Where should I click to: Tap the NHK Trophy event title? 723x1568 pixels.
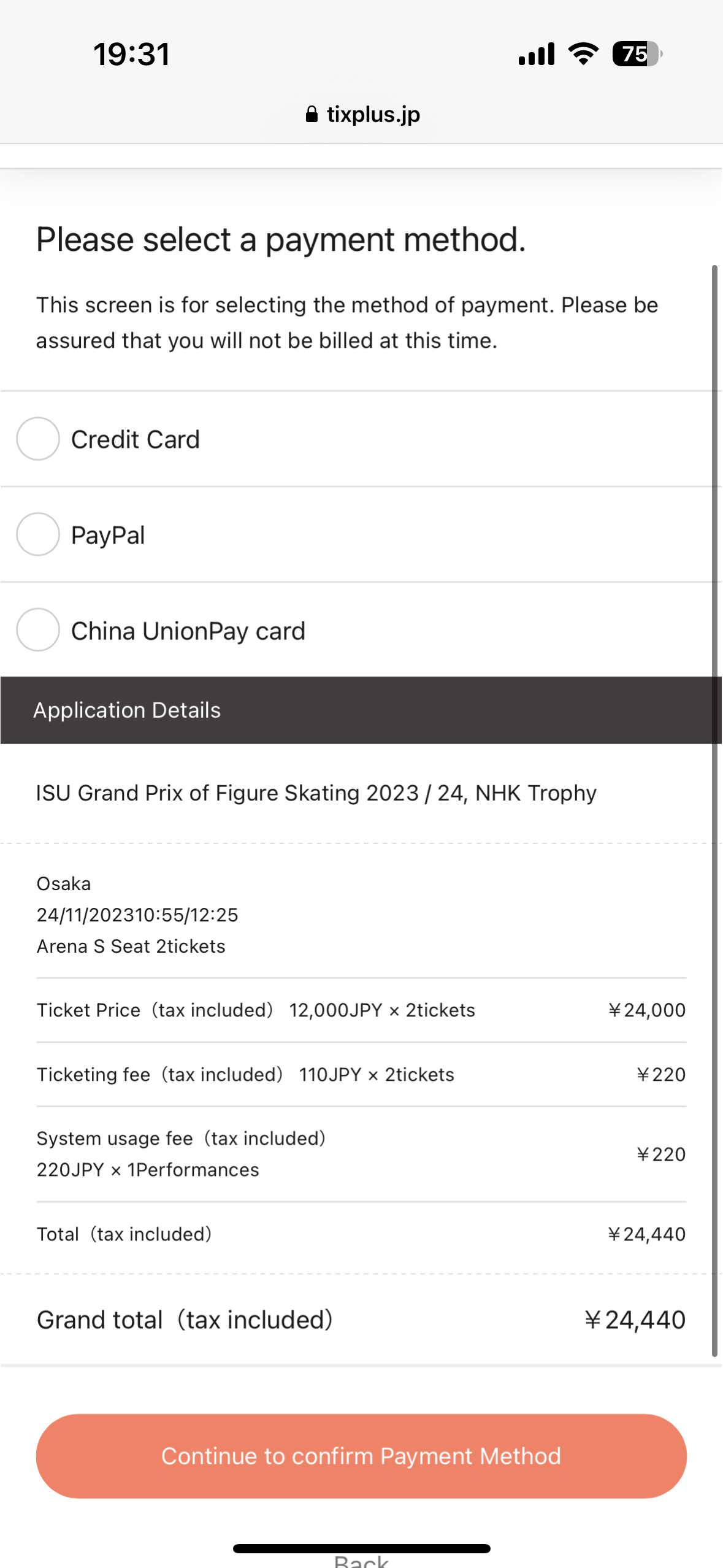click(x=316, y=793)
